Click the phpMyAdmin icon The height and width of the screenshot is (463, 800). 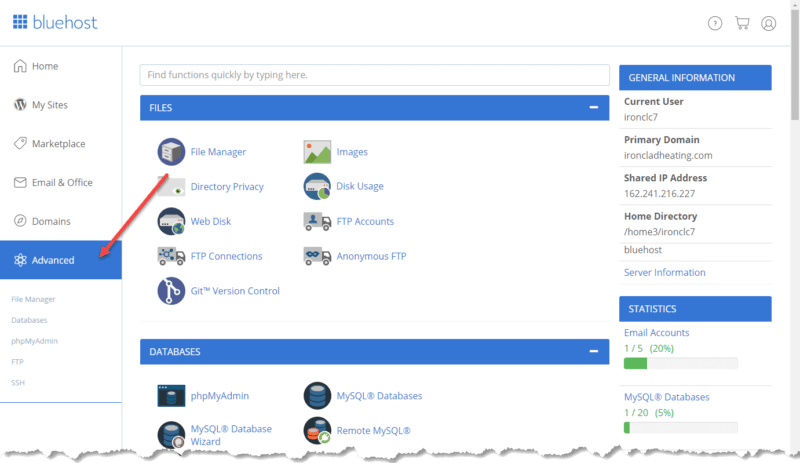click(171, 396)
